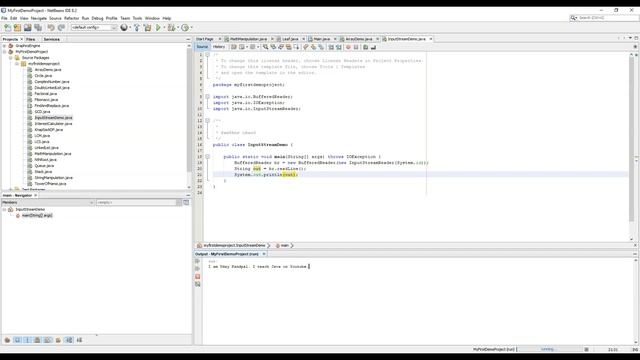Click the green re-run icon in Output panel
Image resolution: width=640 pixels, height=360 pixels.
tap(198, 261)
